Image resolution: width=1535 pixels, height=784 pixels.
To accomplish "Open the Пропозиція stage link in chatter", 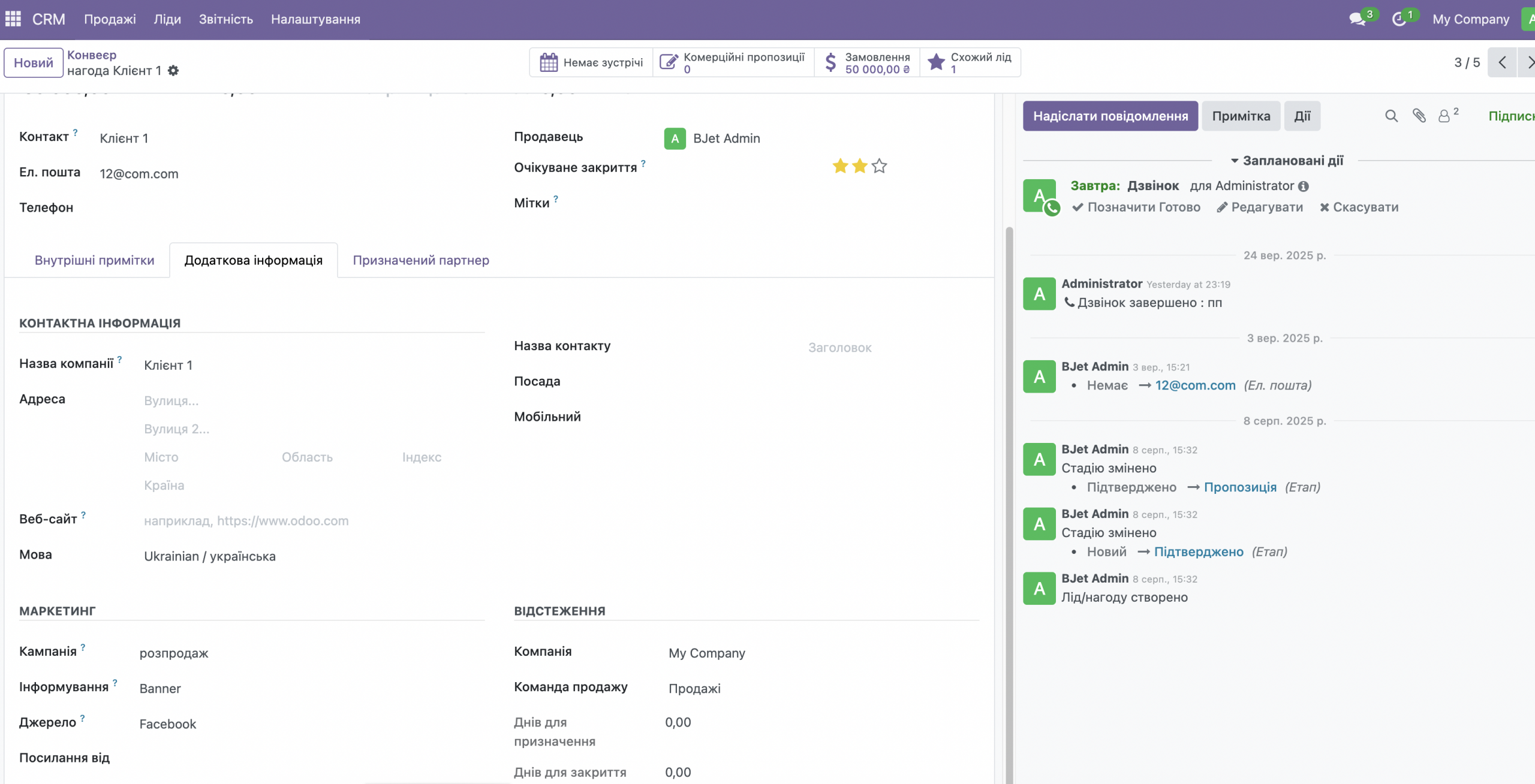I will (1240, 487).
